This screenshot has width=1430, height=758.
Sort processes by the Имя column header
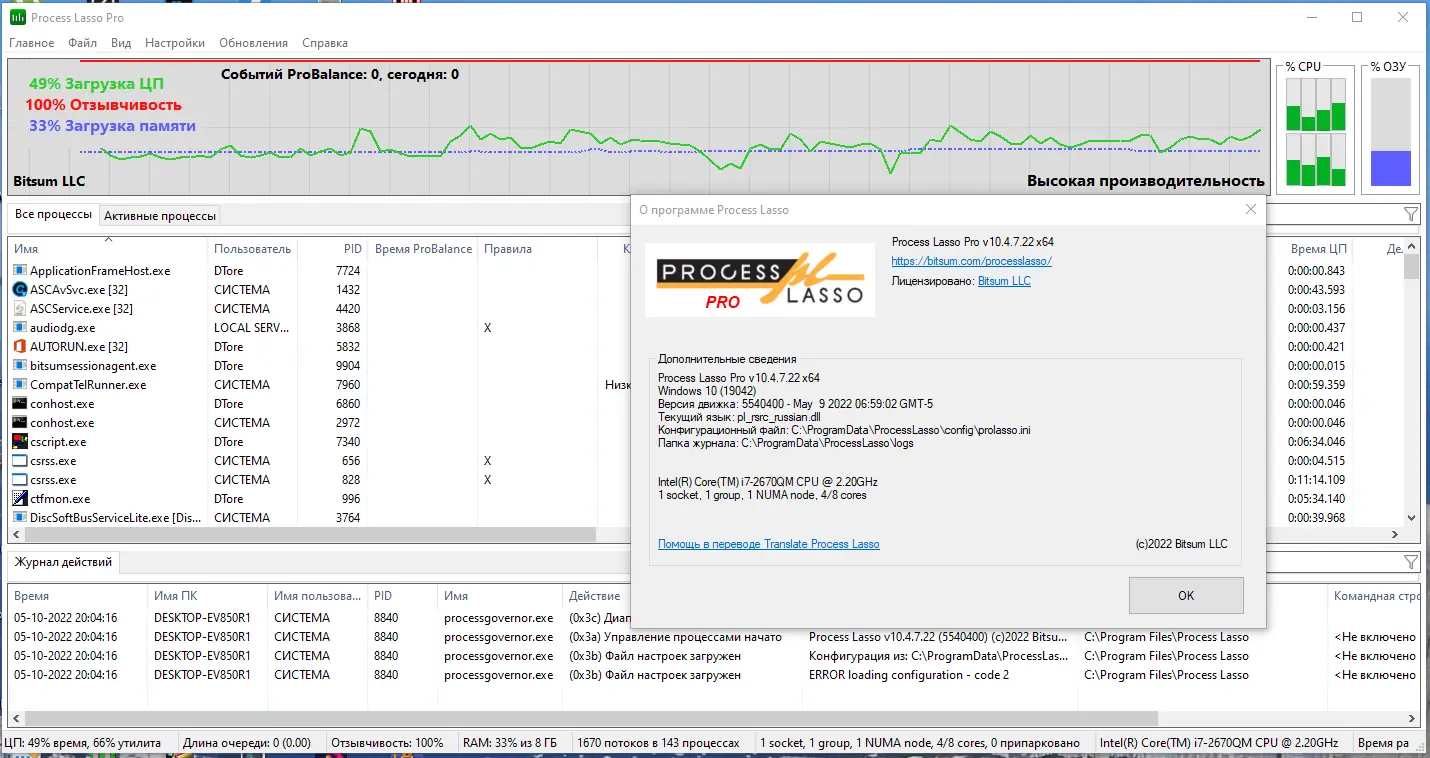coord(108,248)
